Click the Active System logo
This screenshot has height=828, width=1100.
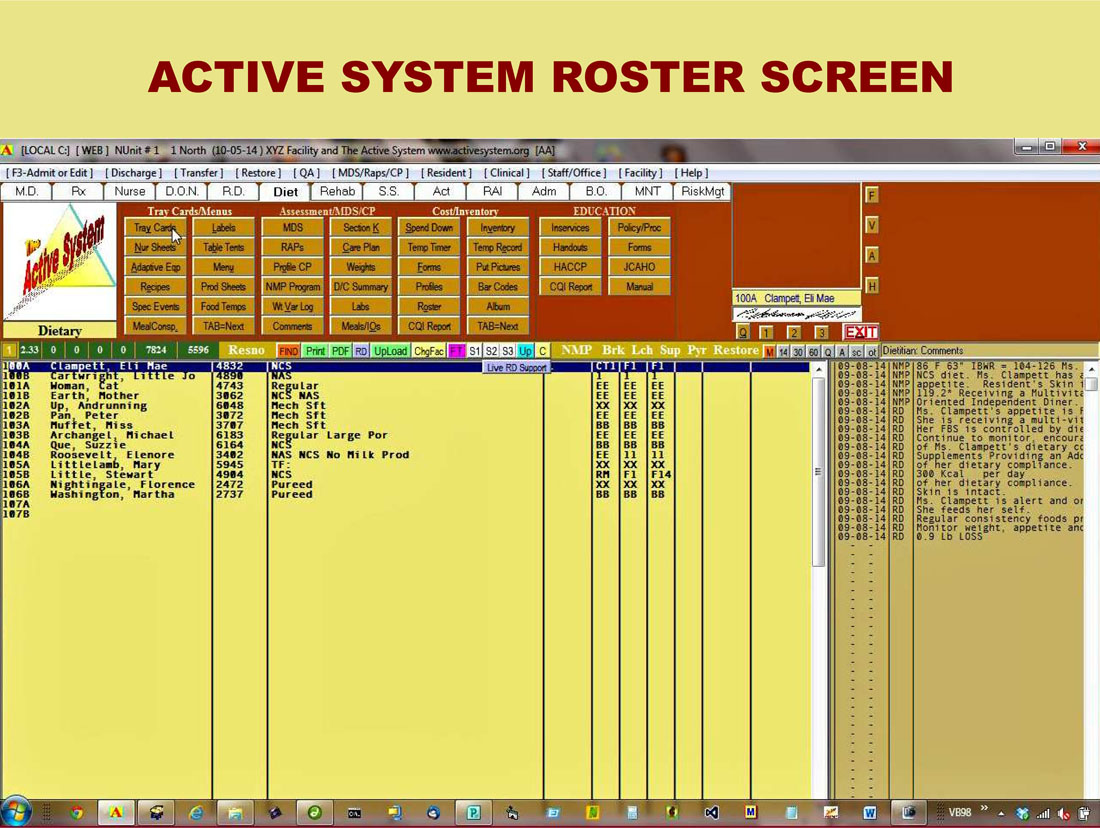pyautogui.click(x=60, y=261)
